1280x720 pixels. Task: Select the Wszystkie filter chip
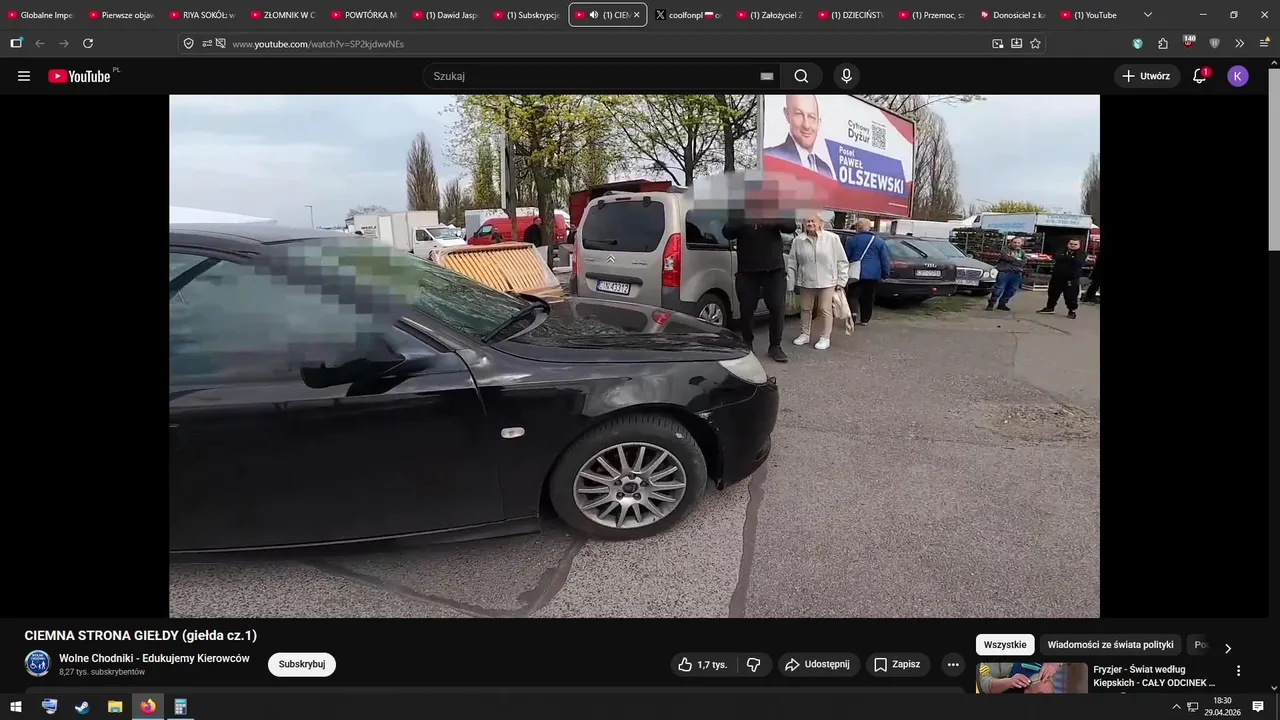point(1005,645)
